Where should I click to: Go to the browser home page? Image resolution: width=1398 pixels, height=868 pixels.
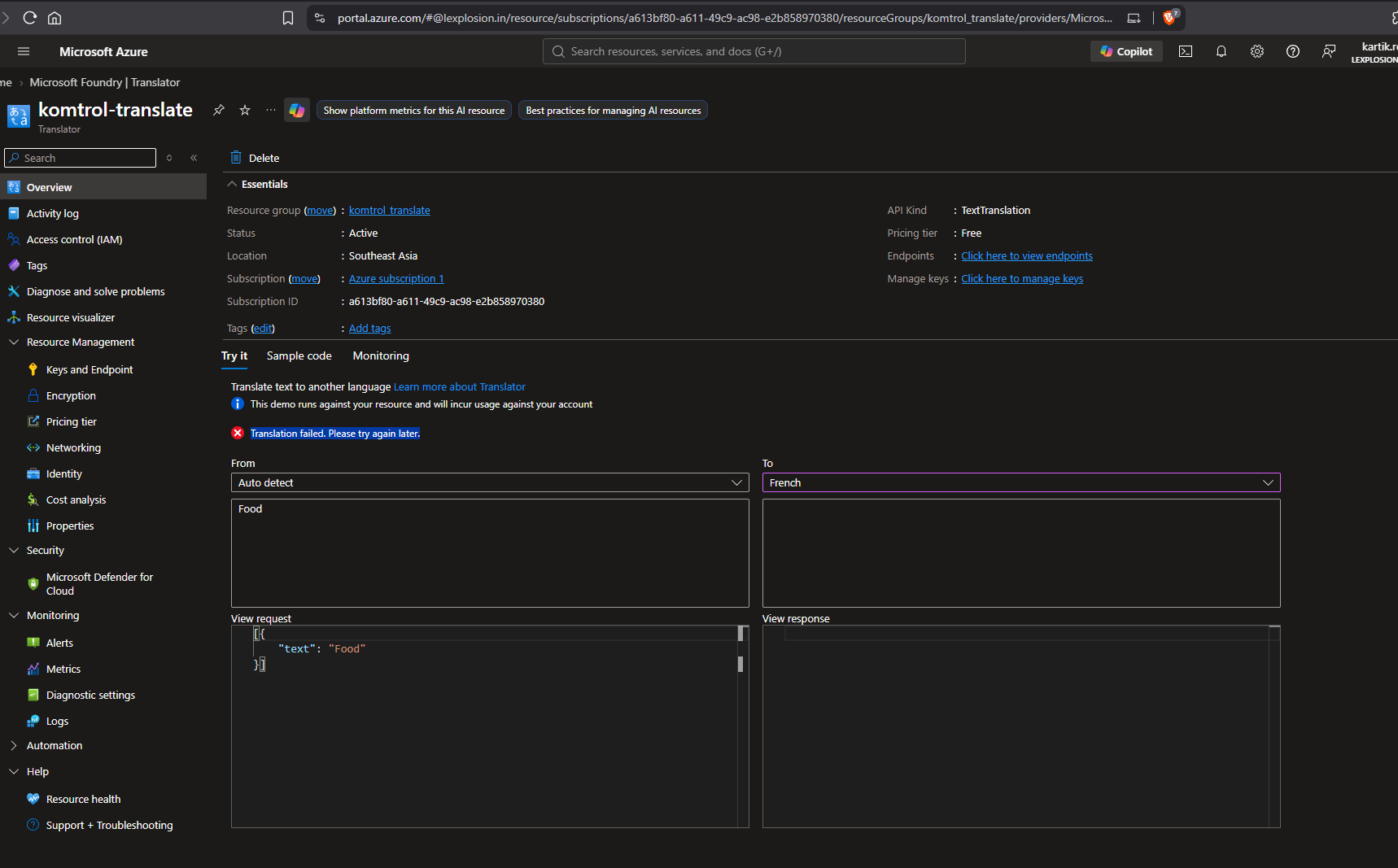[x=55, y=17]
